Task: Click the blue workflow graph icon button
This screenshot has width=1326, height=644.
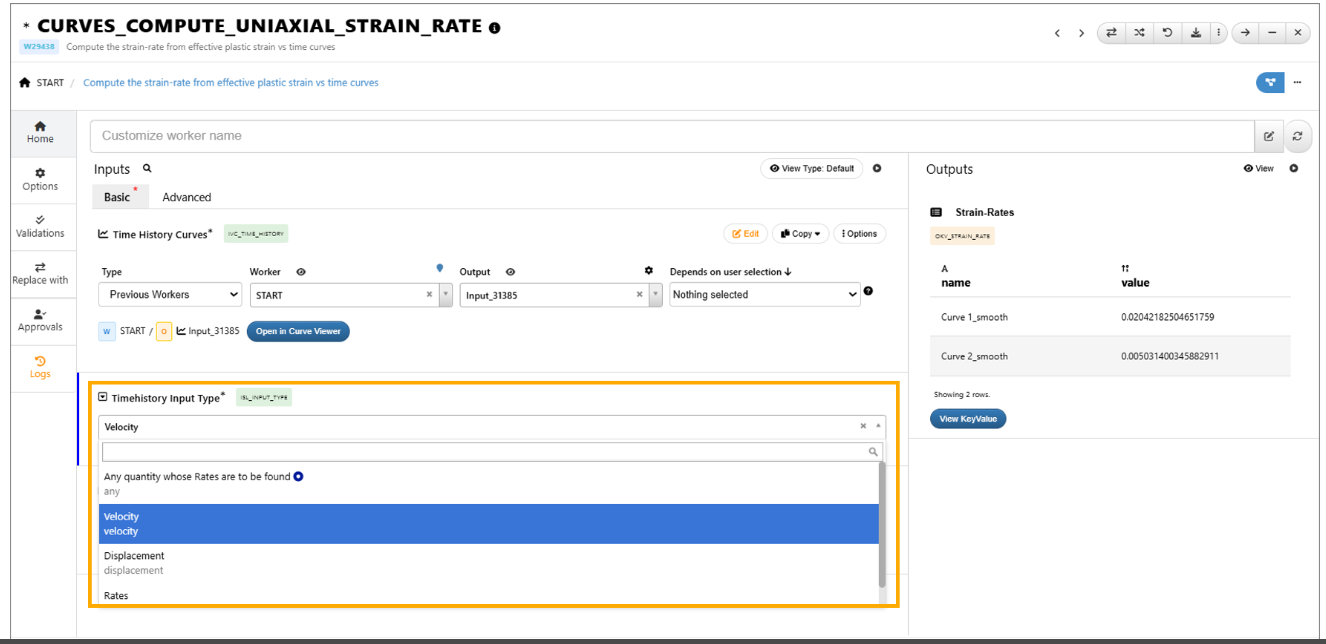Action: (1269, 82)
